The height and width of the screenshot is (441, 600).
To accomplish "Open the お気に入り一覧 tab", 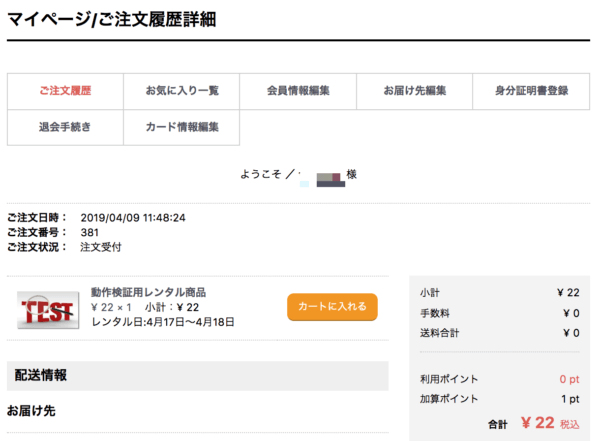I will point(182,91).
